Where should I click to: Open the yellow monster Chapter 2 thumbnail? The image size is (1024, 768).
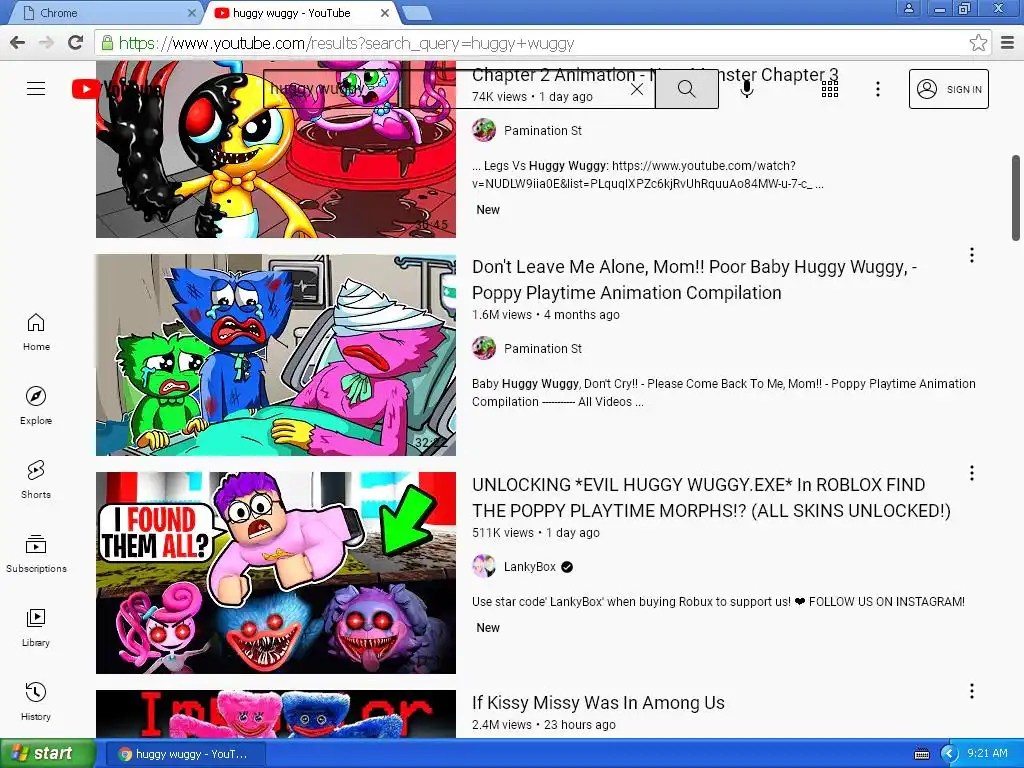276,150
